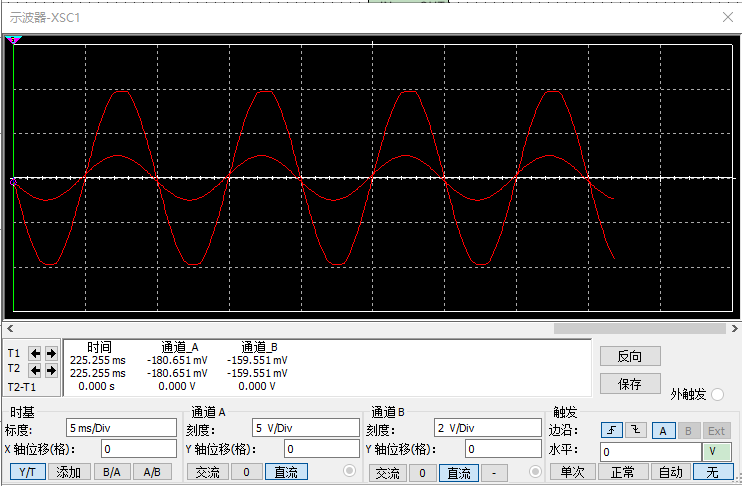
Task: Move cursor T2 left with arrow
Action: coord(35,370)
